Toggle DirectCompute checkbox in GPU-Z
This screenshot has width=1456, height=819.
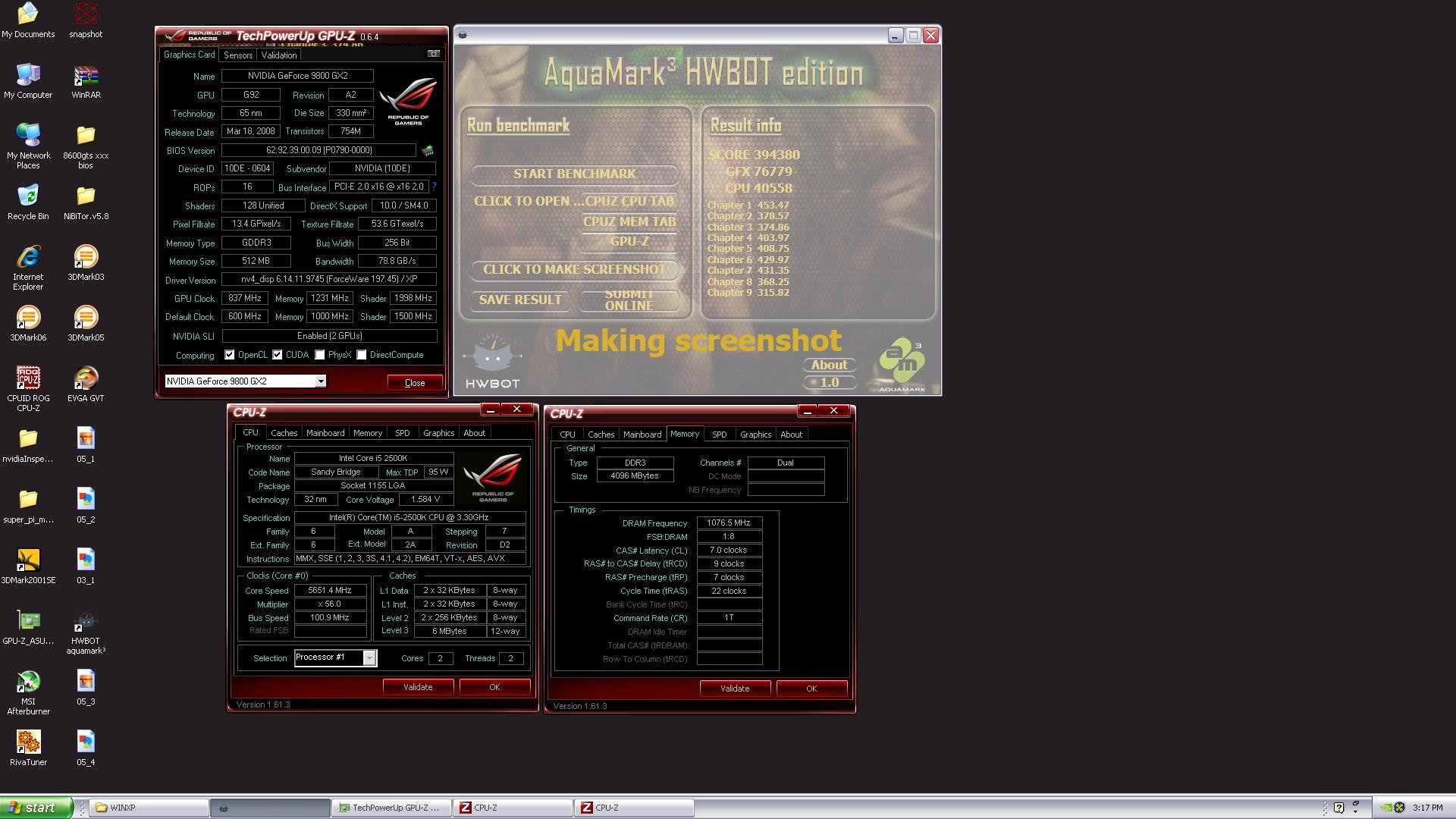(x=362, y=355)
